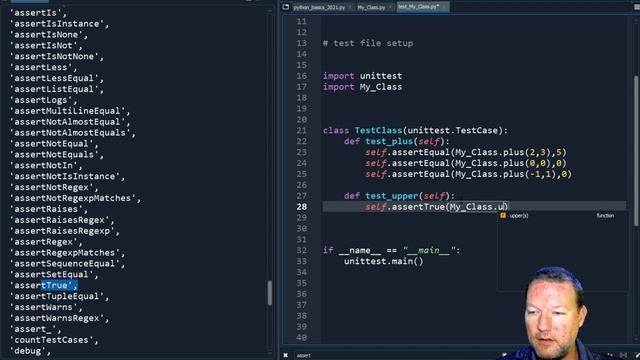Click 'assertTrue' in editor line 28
The height and width of the screenshot is (360, 640).
pyautogui.click(x=418, y=207)
